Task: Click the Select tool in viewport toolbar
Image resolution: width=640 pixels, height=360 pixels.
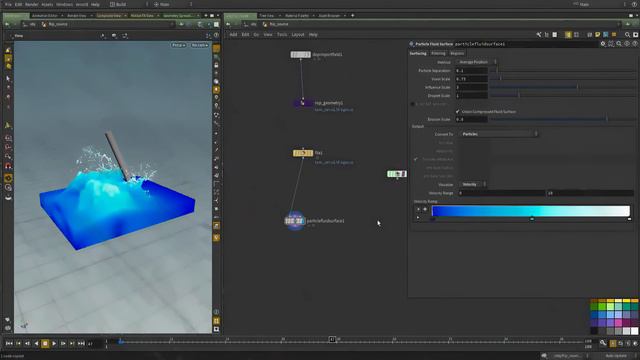Action: (x=8, y=78)
